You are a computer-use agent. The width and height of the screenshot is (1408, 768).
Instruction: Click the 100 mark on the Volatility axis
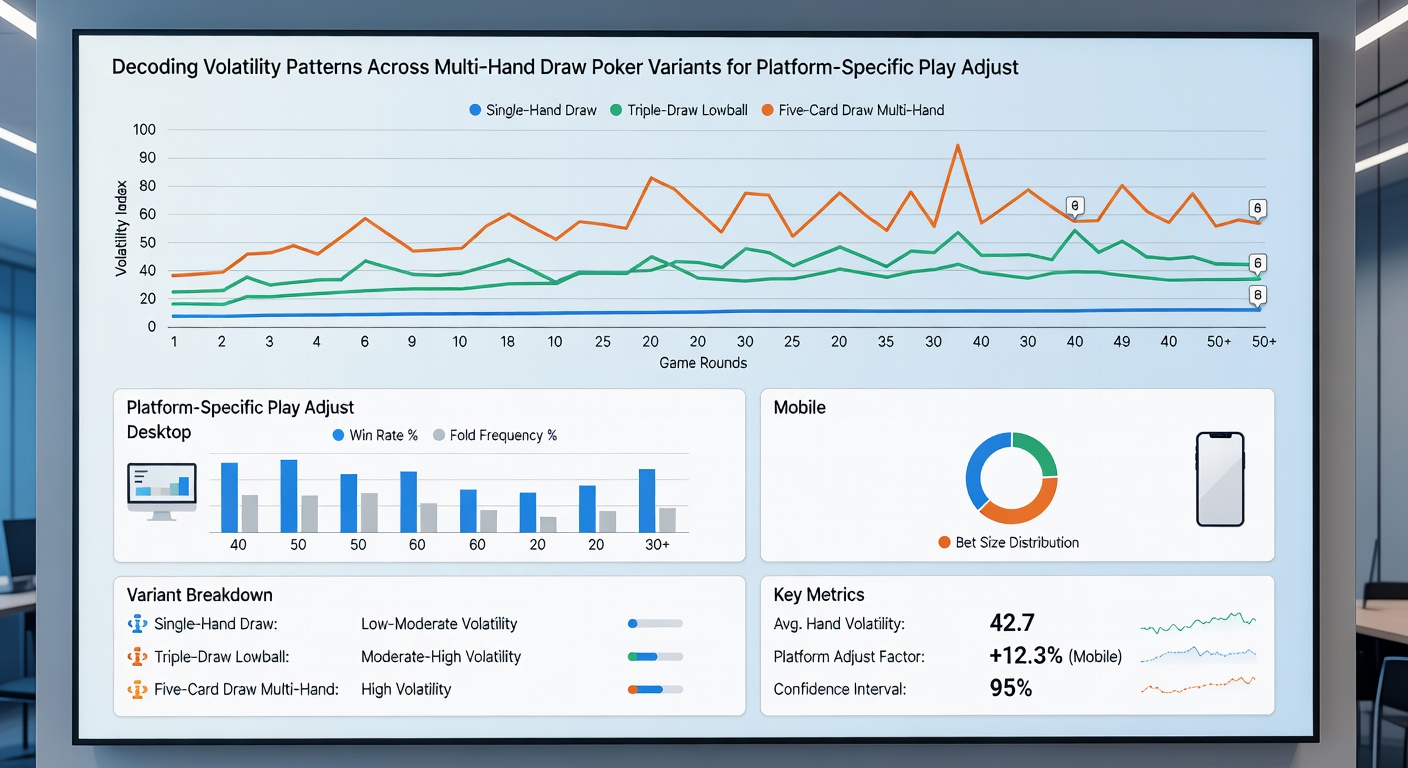tap(144, 130)
